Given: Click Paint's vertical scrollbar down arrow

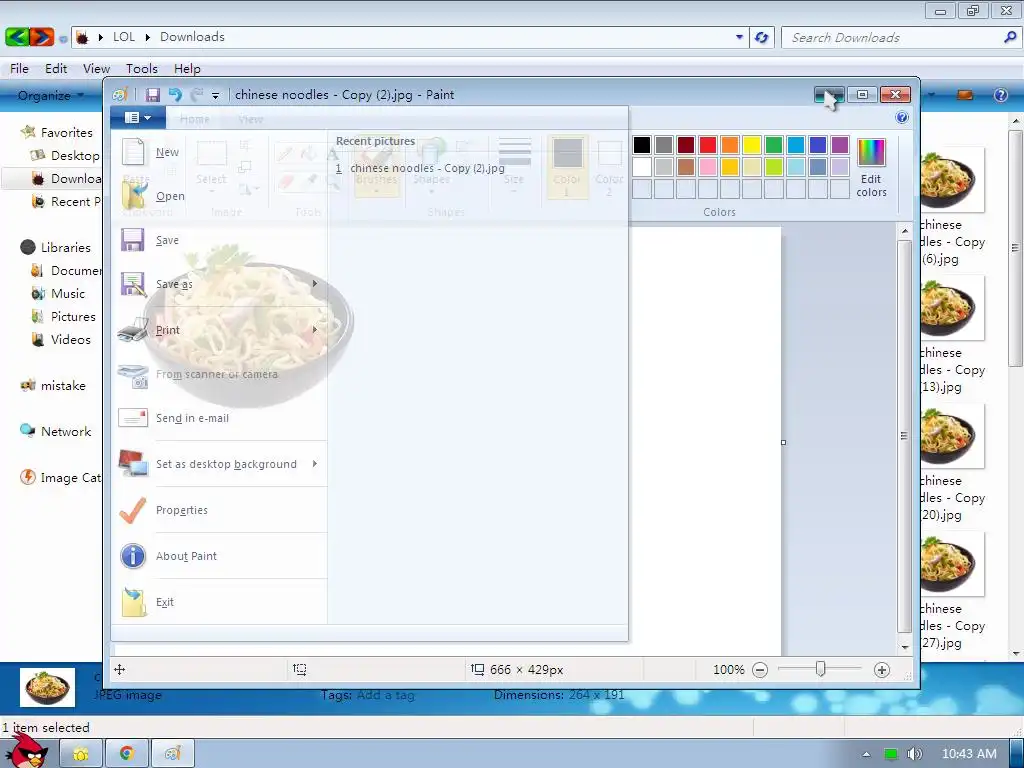Looking at the screenshot, I should (x=904, y=647).
